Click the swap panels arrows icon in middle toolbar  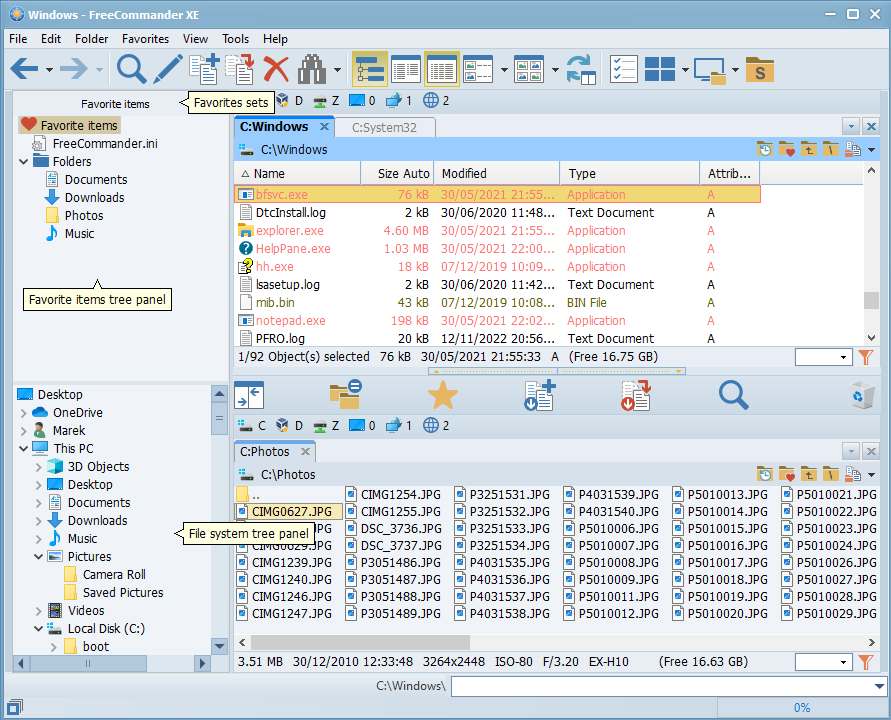(249, 395)
